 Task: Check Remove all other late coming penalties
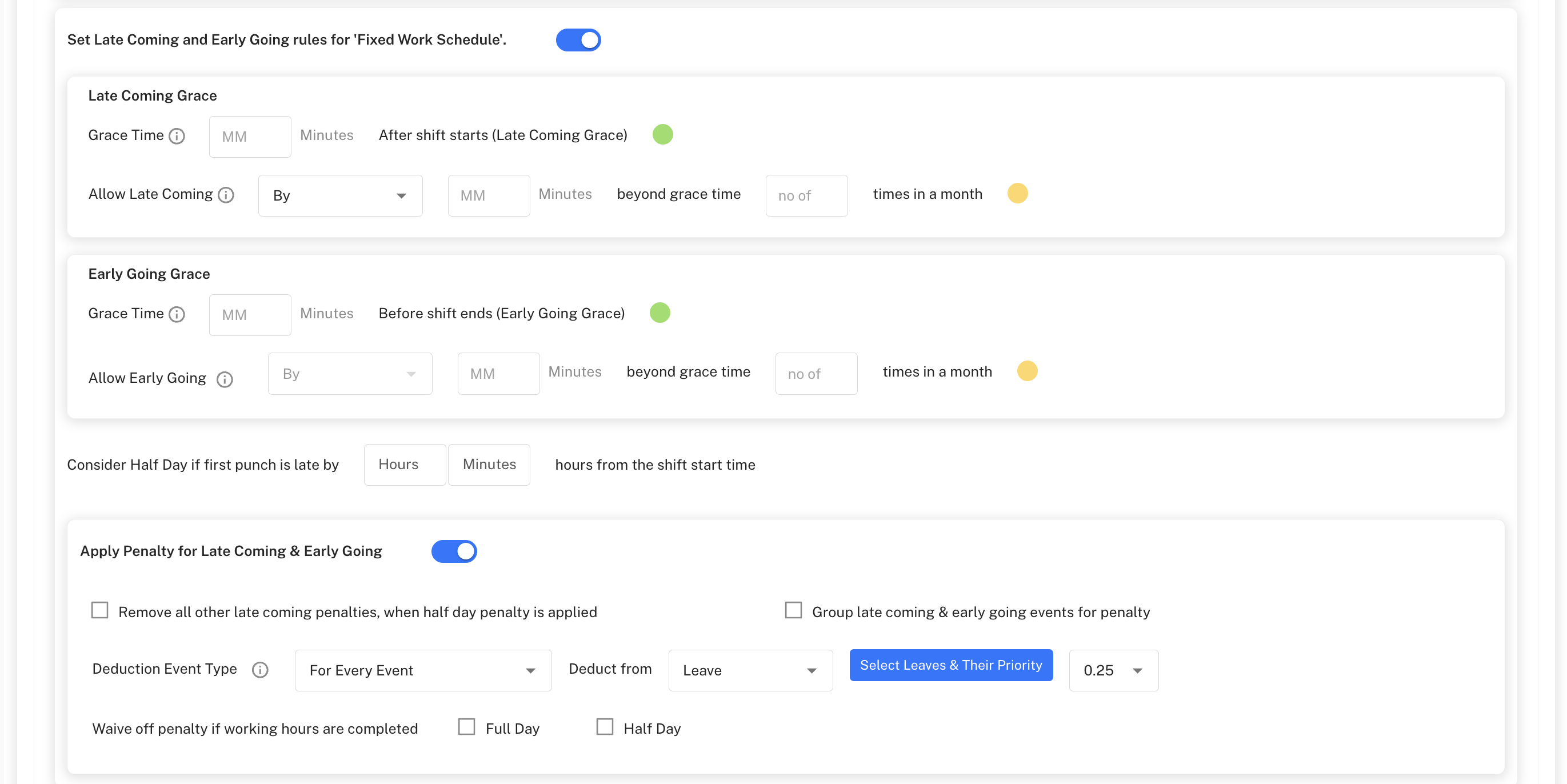[100, 610]
